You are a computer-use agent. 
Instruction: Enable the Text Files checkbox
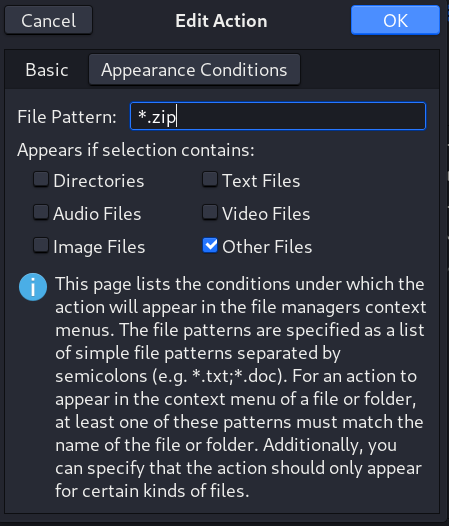tap(210, 179)
